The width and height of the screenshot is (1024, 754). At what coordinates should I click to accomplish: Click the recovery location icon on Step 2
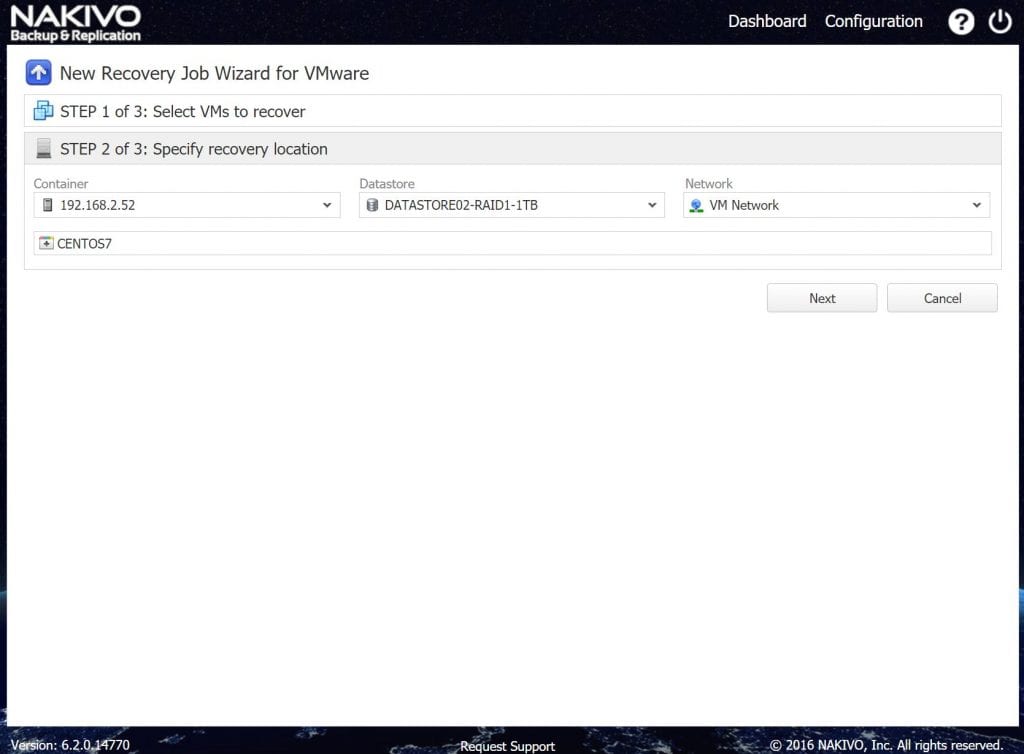(43, 148)
